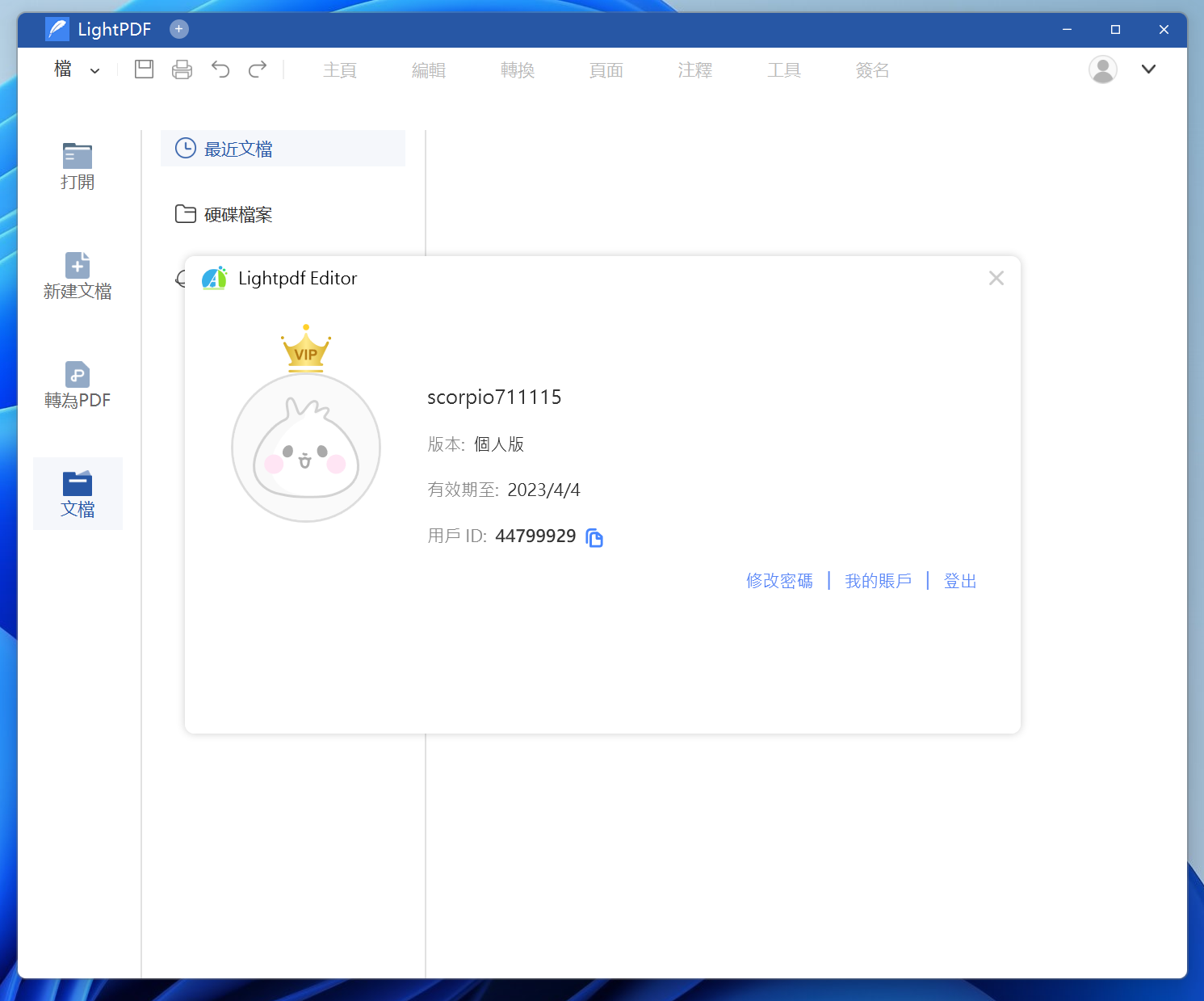Undo the last action

click(220, 69)
